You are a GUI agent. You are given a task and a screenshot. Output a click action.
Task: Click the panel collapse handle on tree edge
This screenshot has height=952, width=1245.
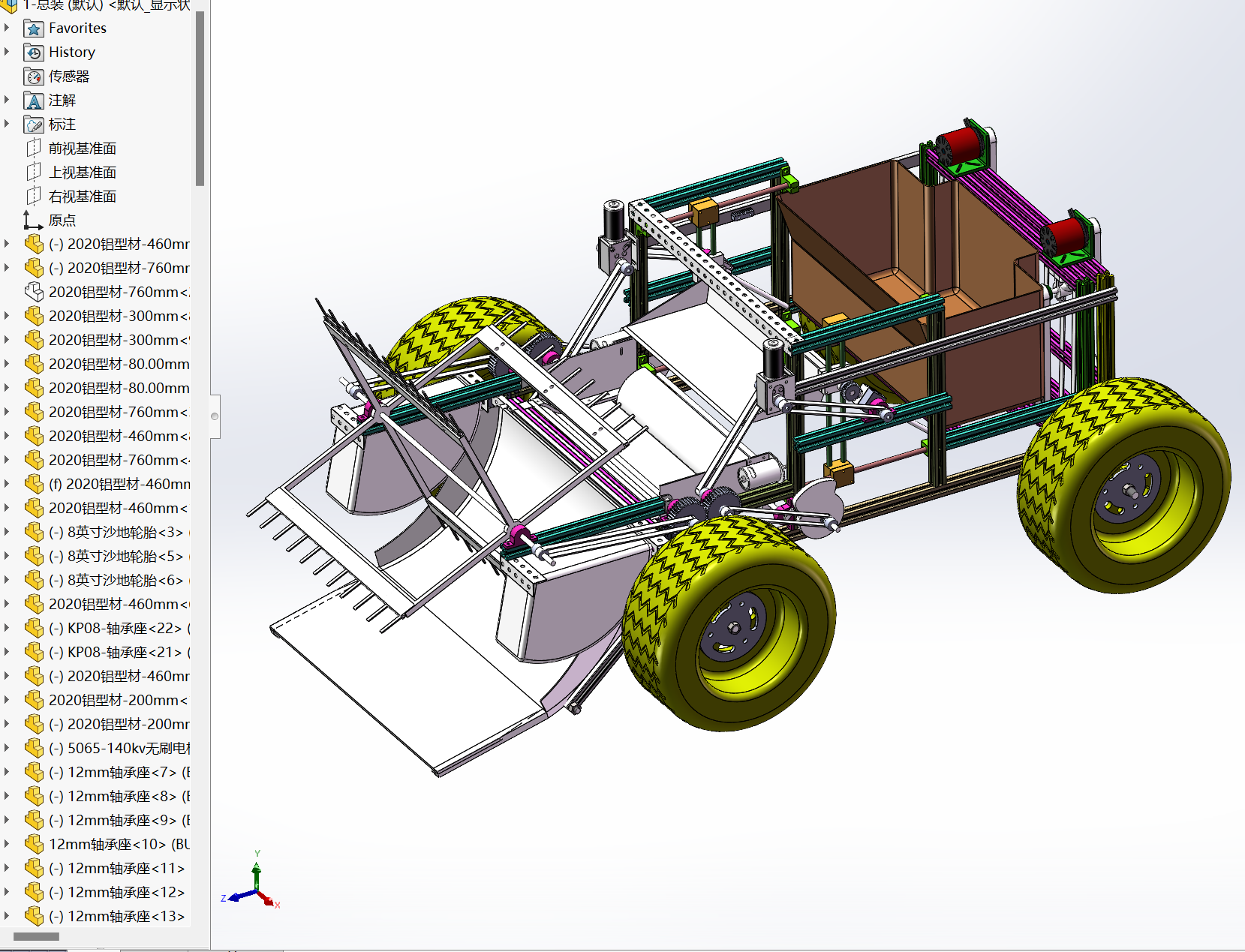tap(215, 416)
